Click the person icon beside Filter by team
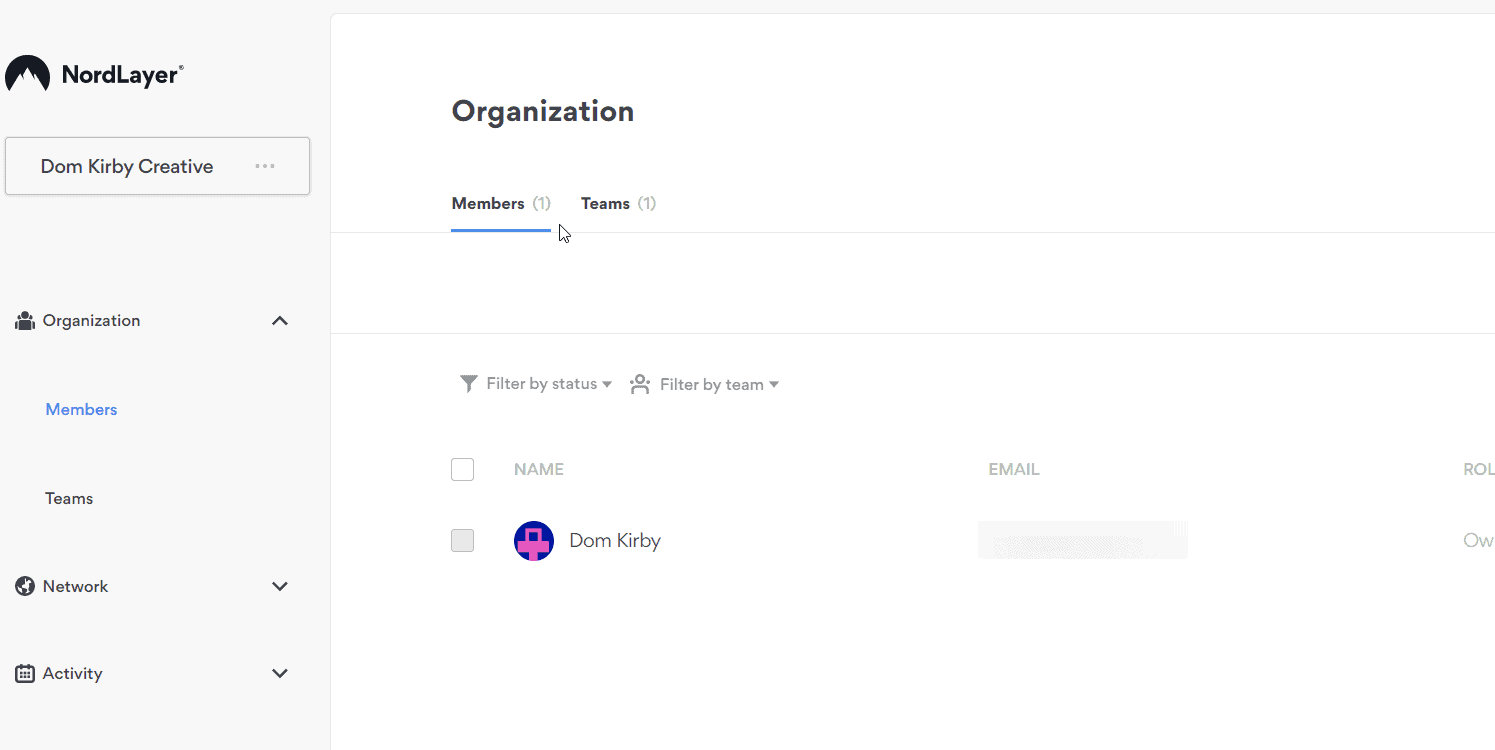The width and height of the screenshot is (1495, 750). pos(639,383)
